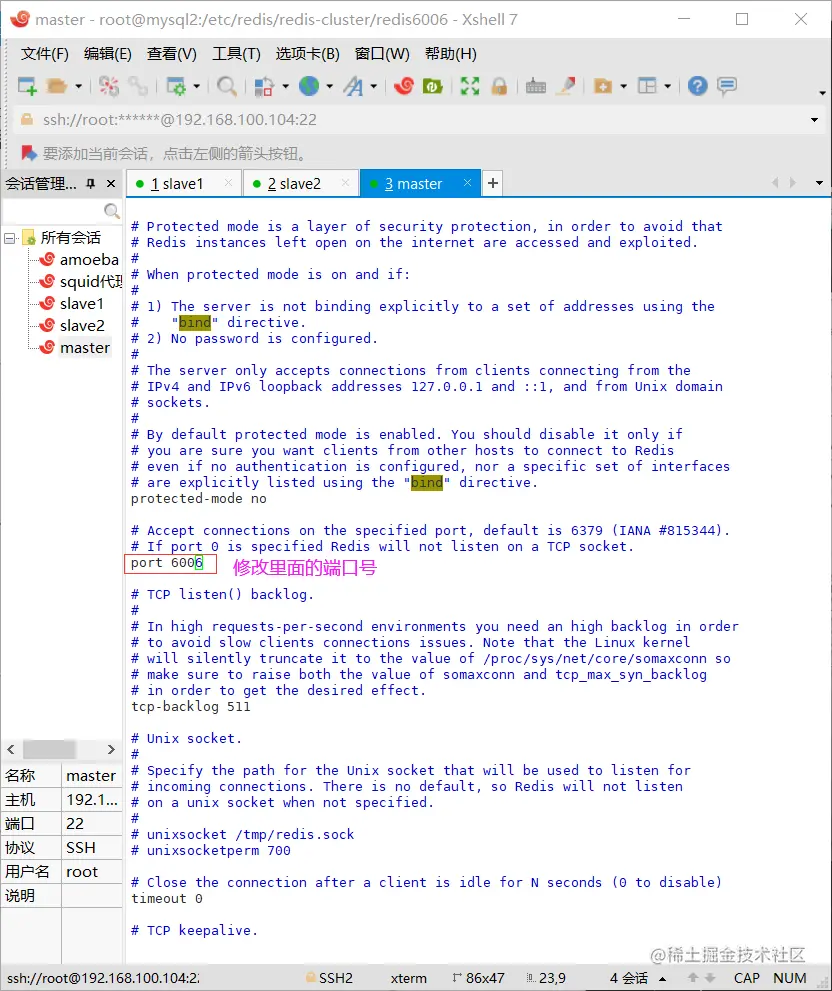Click the 'timeout 0' line
The width and height of the screenshot is (832, 991).
coord(167,899)
